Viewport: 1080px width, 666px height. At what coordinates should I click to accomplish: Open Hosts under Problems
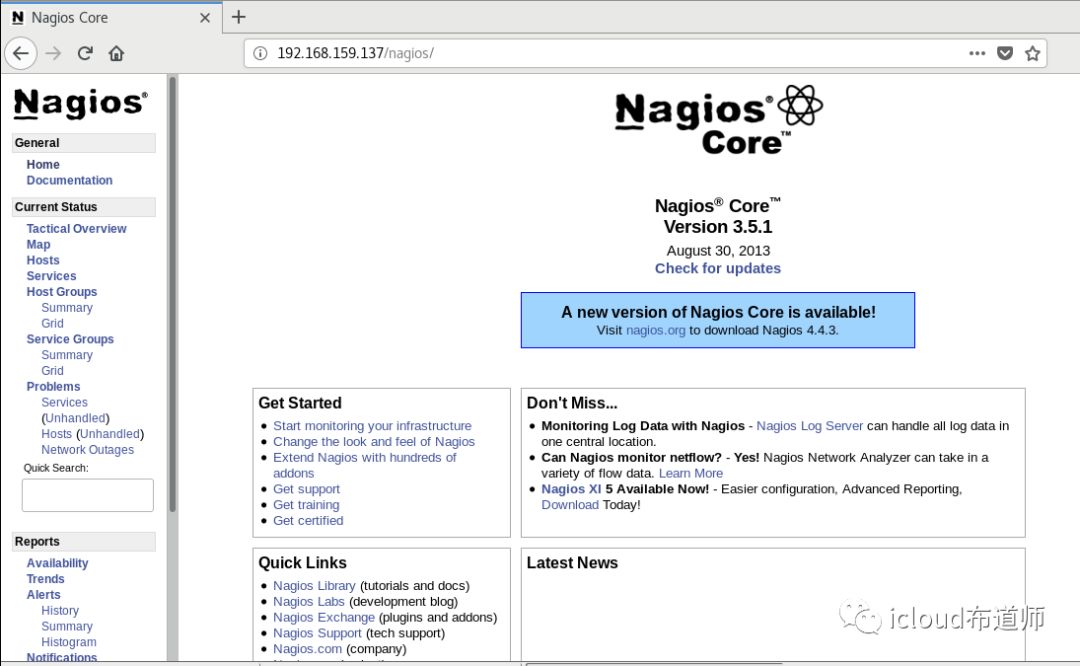pos(56,435)
